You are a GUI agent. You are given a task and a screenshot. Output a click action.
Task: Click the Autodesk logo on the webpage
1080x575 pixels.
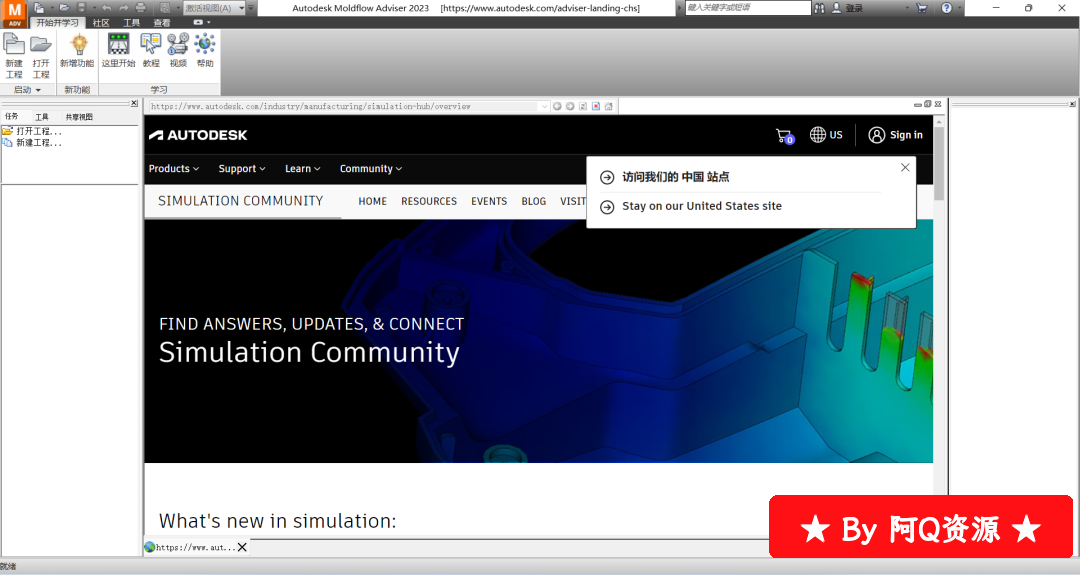pos(198,135)
